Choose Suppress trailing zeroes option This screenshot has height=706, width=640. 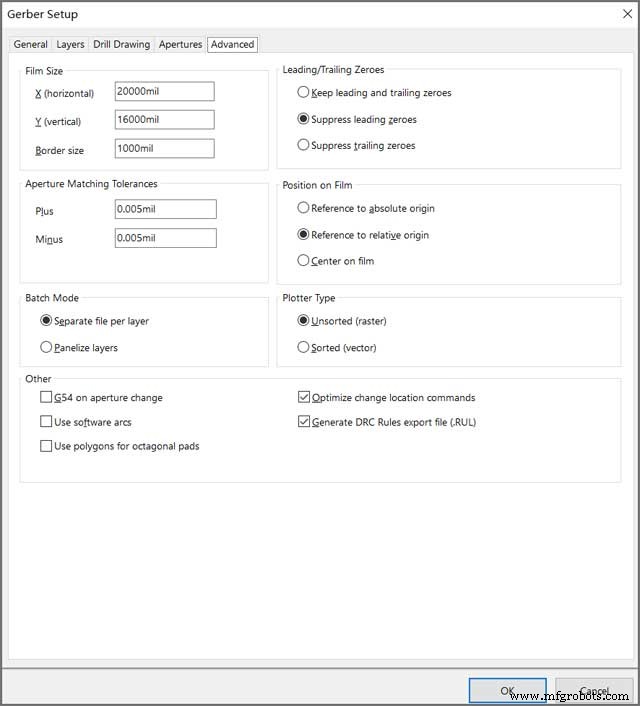tap(303, 146)
